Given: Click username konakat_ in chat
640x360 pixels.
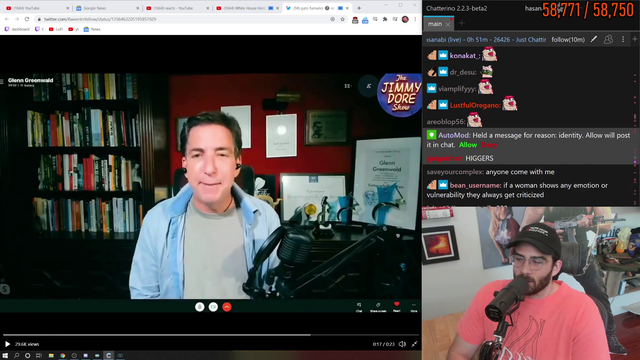Looking at the screenshot, I should (x=464, y=56).
